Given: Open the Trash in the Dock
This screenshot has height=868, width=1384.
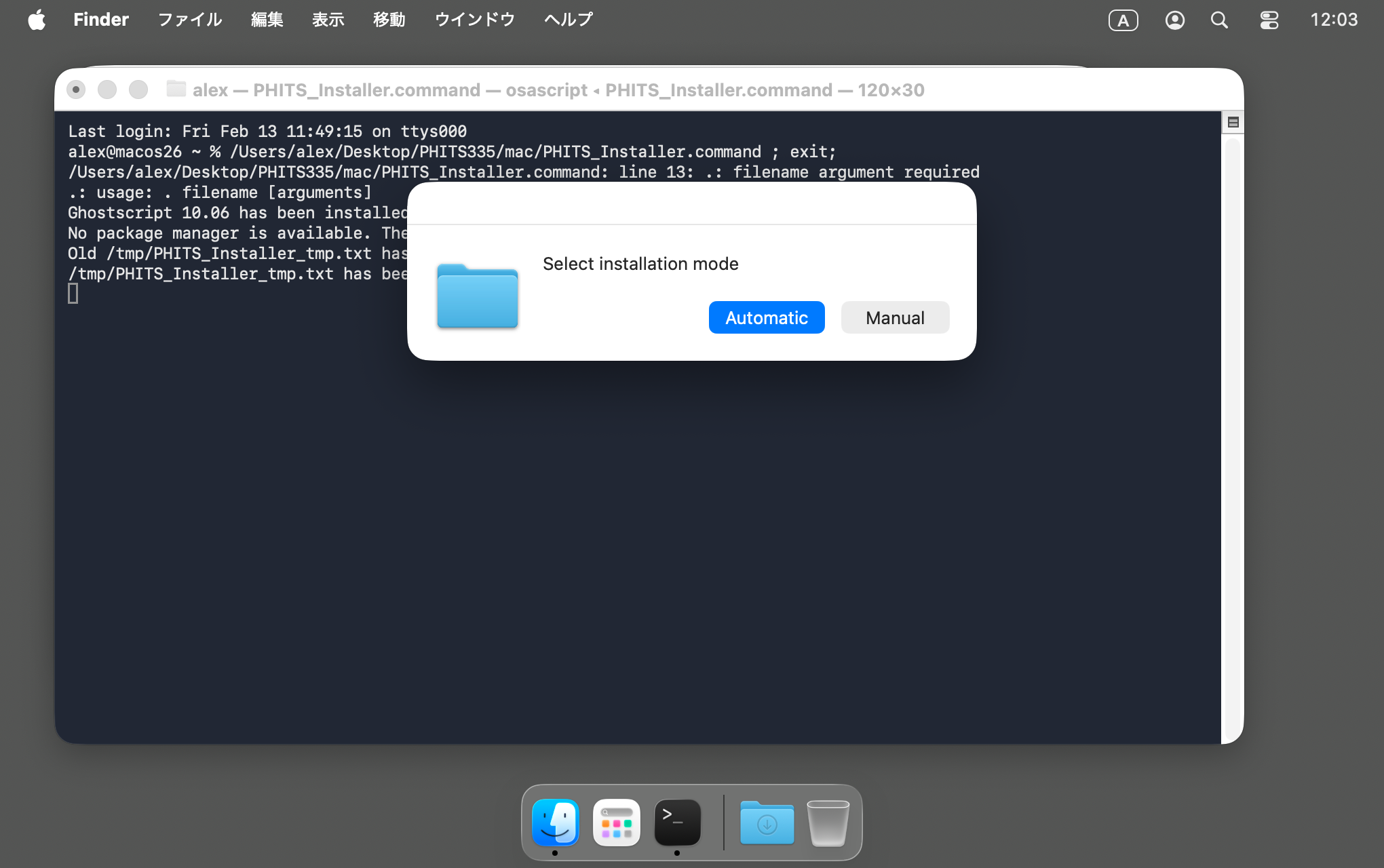Looking at the screenshot, I should click(x=828, y=823).
